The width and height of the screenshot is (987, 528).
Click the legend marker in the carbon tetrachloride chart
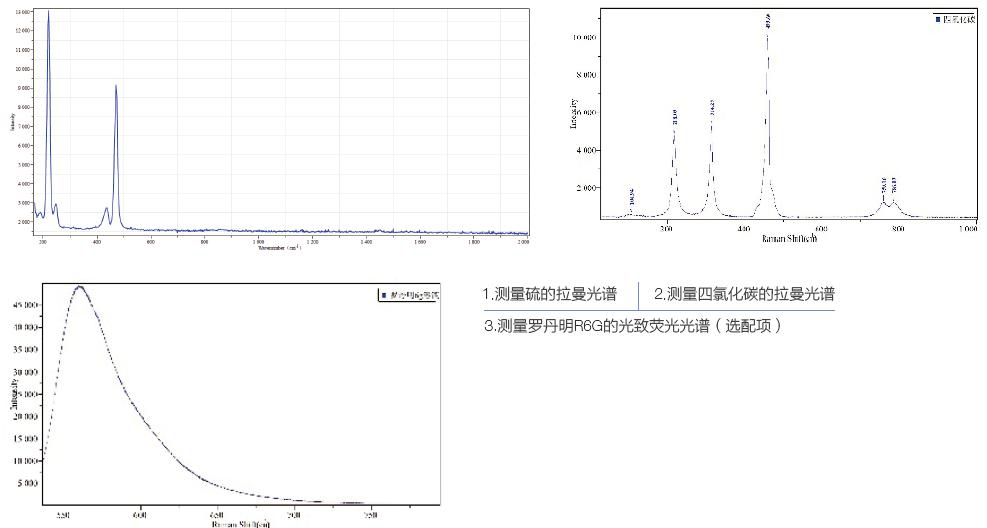click(937, 19)
